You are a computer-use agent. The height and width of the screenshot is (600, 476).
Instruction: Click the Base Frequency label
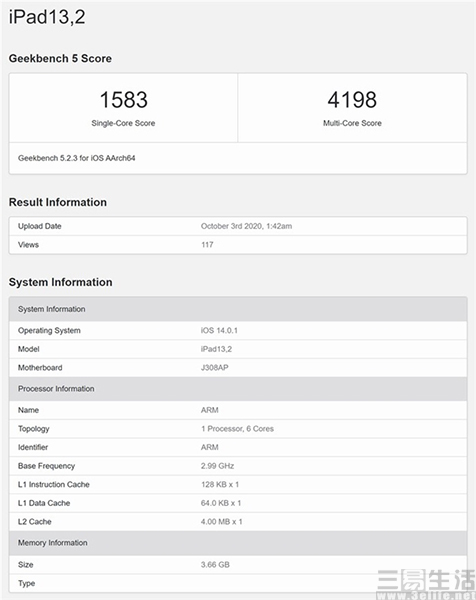click(46, 466)
